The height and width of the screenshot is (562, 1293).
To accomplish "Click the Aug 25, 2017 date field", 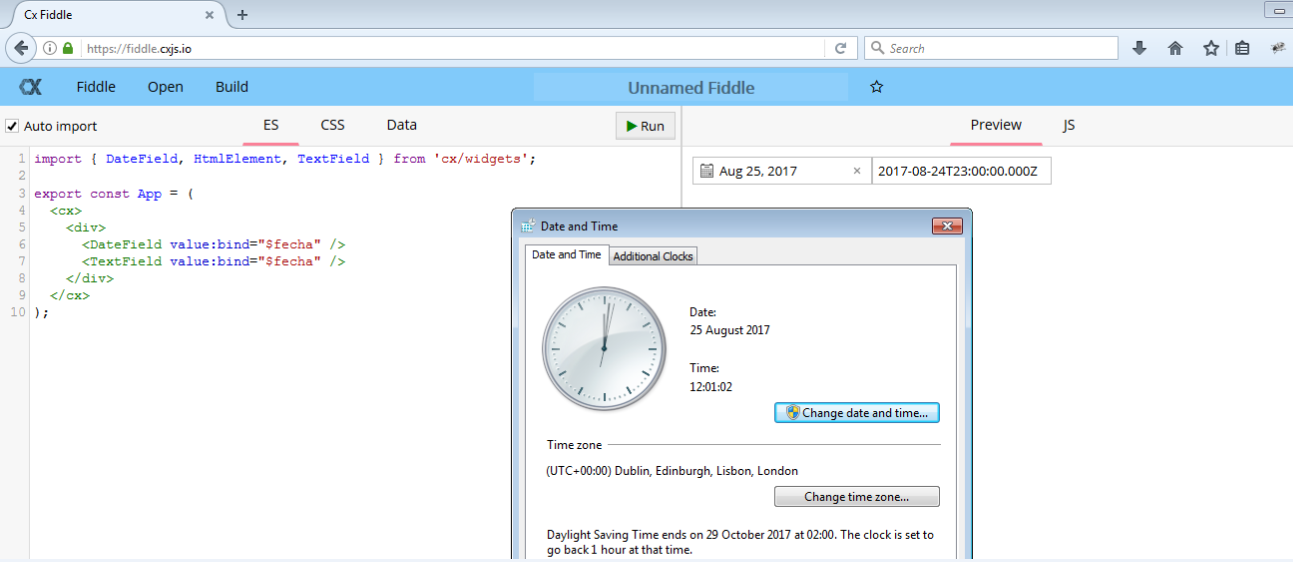I will [x=782, y=171].
